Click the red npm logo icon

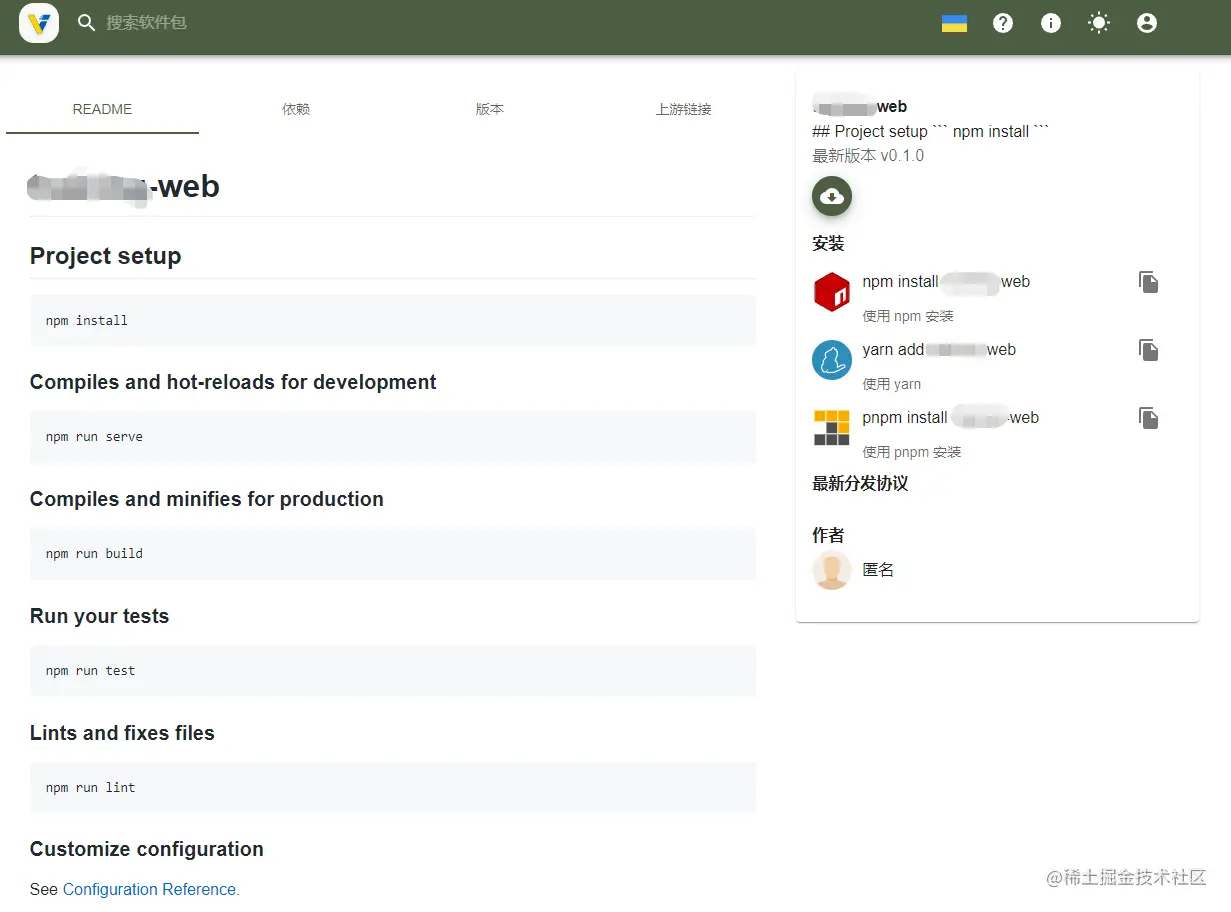tap(832, 292)
